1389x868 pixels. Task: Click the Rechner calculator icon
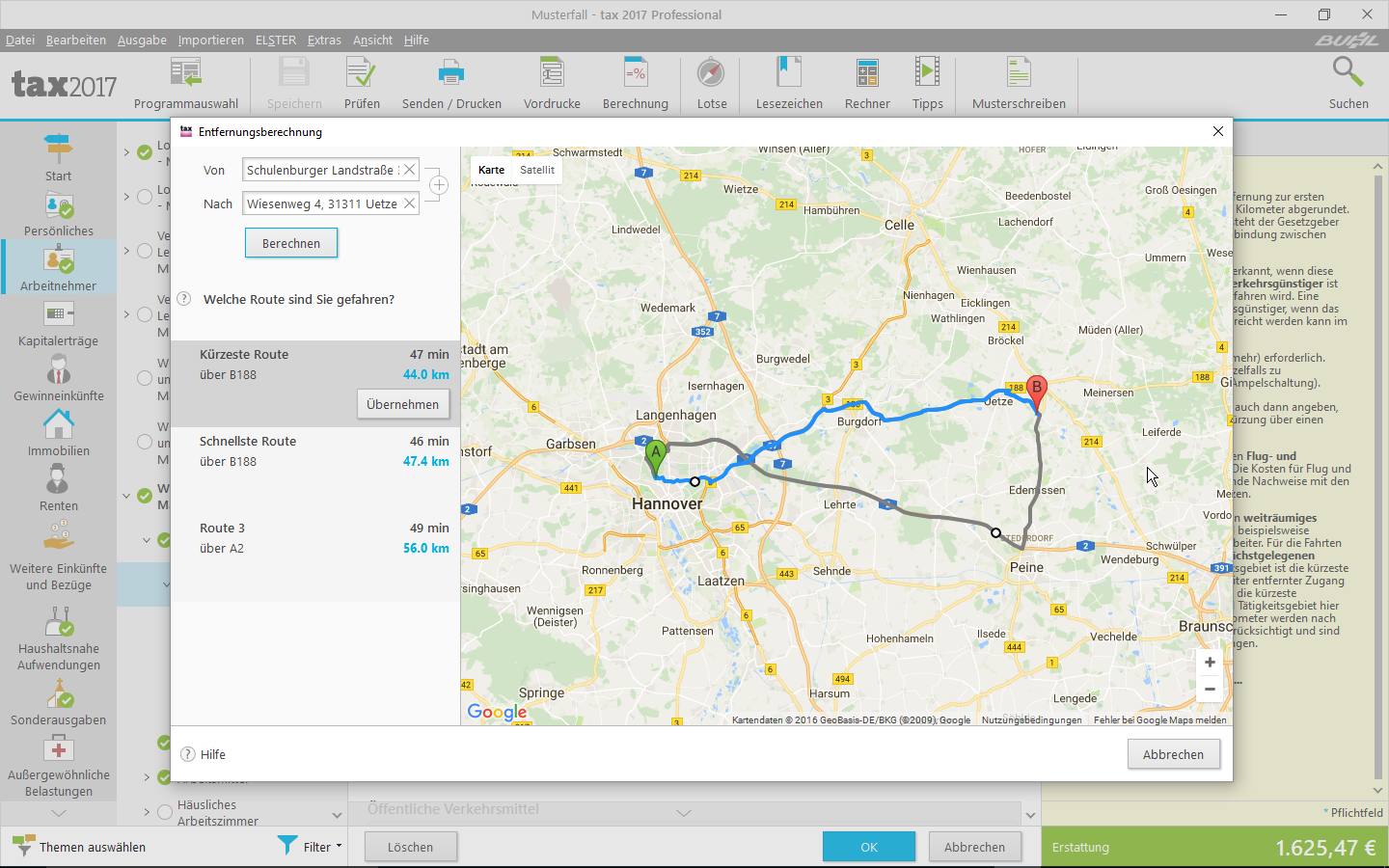pos(866,84)
